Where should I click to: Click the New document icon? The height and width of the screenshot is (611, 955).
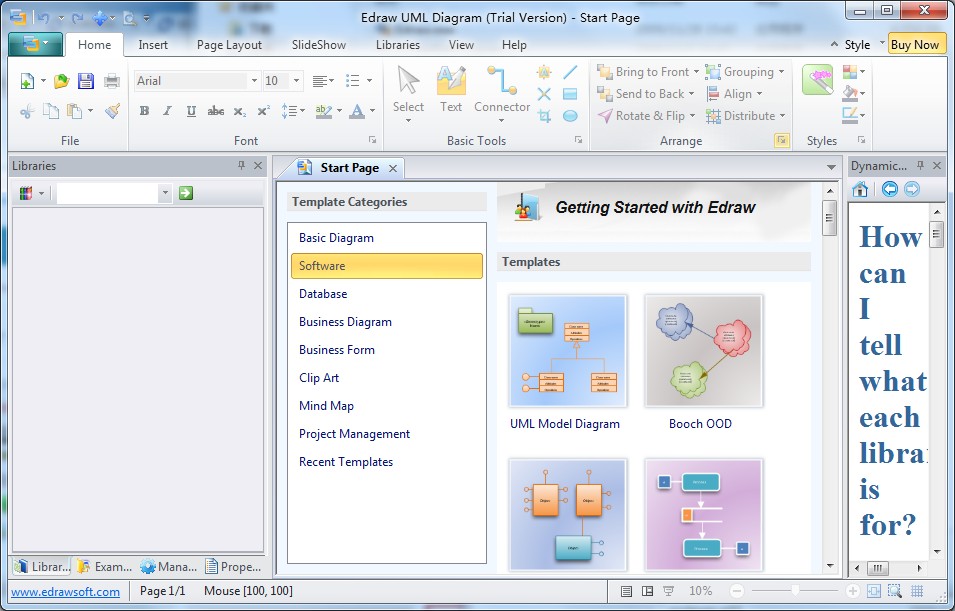tap(27, 81)
